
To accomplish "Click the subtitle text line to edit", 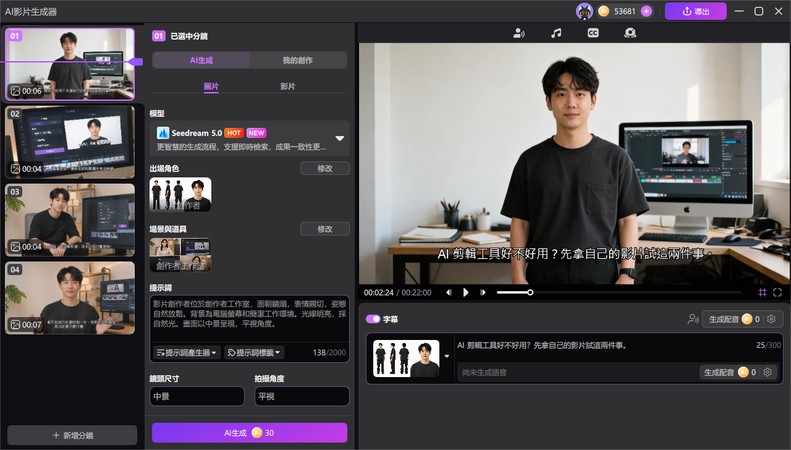I will (542, 345).
